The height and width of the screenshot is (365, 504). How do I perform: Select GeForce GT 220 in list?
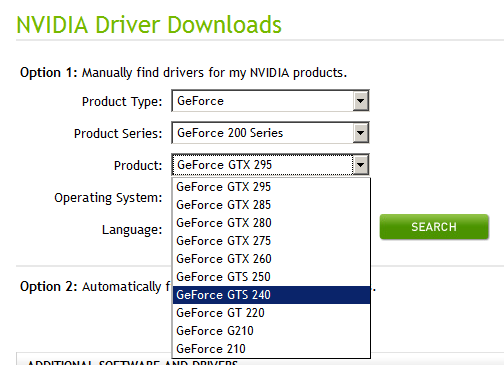click(271, 313)
